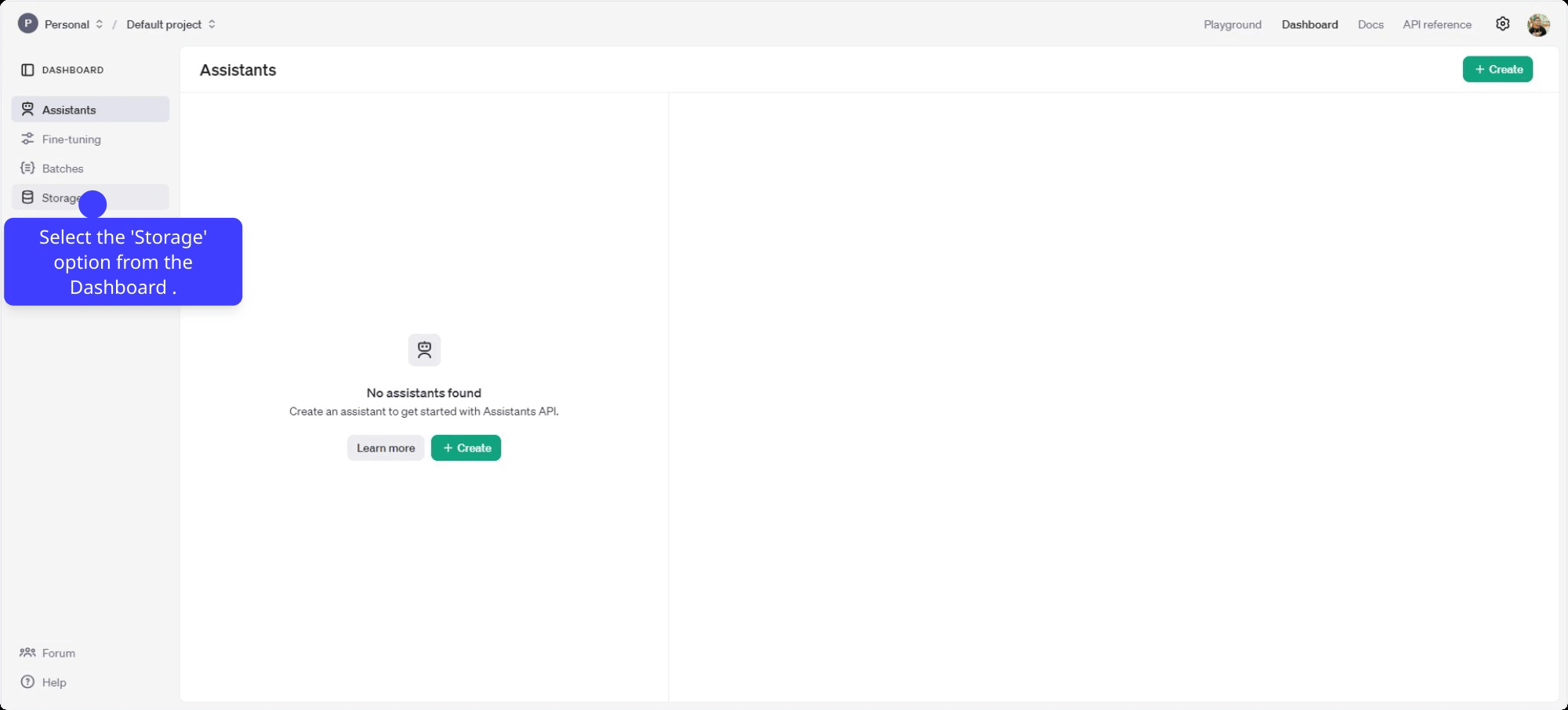Image resolution: width=1568 pixels, height=710 pixels.
Task: Open the settings gear in the top bar
Action: (x=1503, y=24)
